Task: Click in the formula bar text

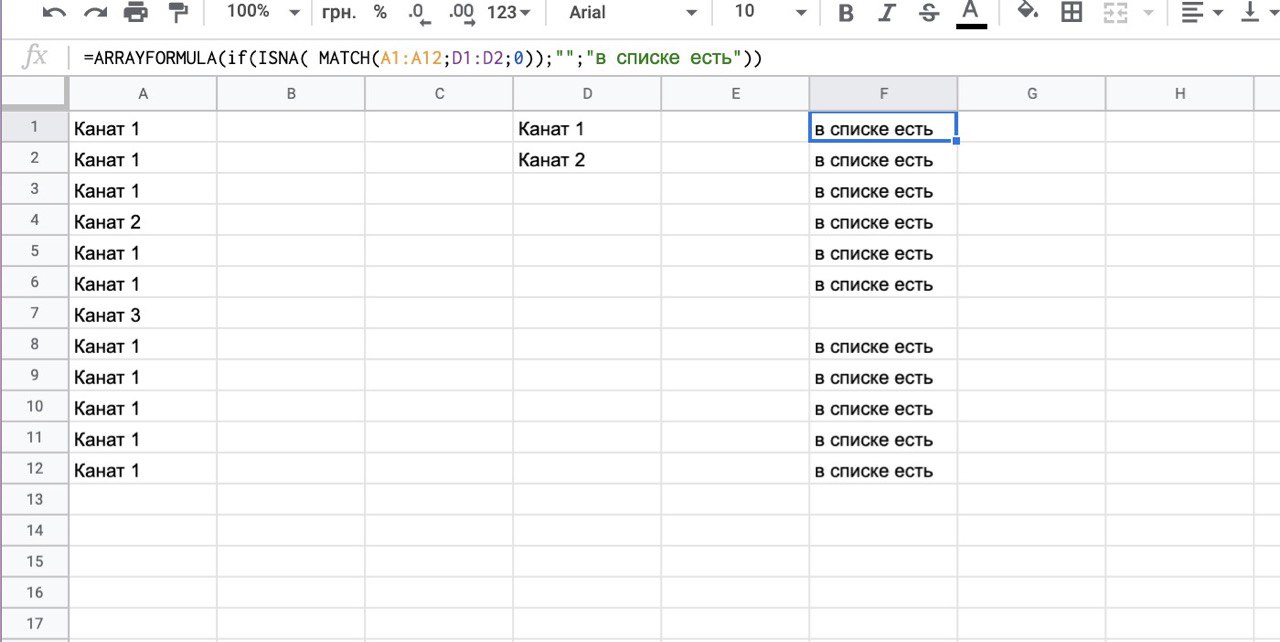Action: tap(423, 59)
